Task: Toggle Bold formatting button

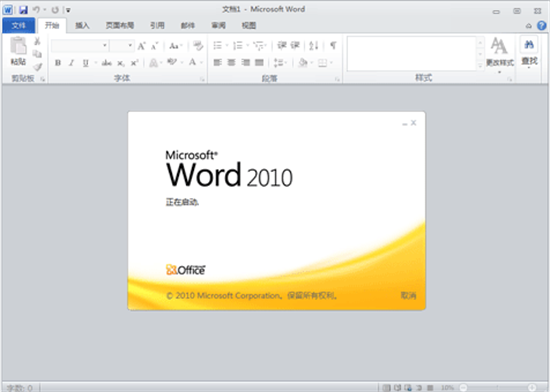Action: tap(58, 63)
